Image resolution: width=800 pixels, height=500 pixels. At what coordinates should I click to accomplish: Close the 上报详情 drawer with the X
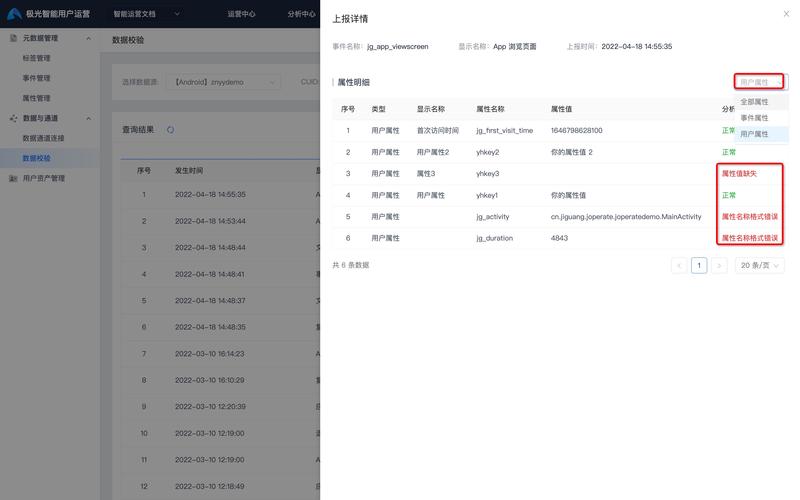tap(786, 14)
